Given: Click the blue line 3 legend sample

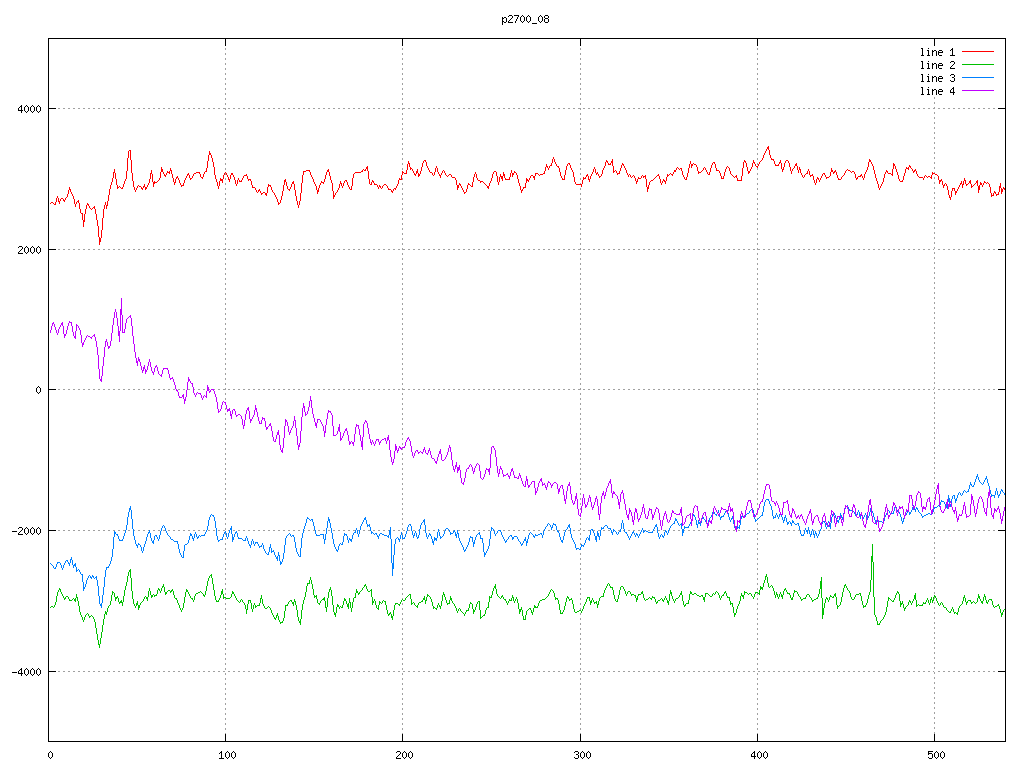Looking at the screenshot, I should tap(978, 78).
